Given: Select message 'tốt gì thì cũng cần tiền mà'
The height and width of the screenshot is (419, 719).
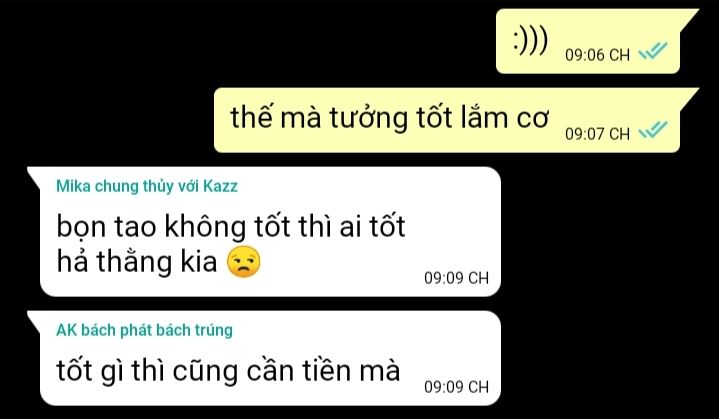Looking at the screenshot, I should click(x=271, y=358).
